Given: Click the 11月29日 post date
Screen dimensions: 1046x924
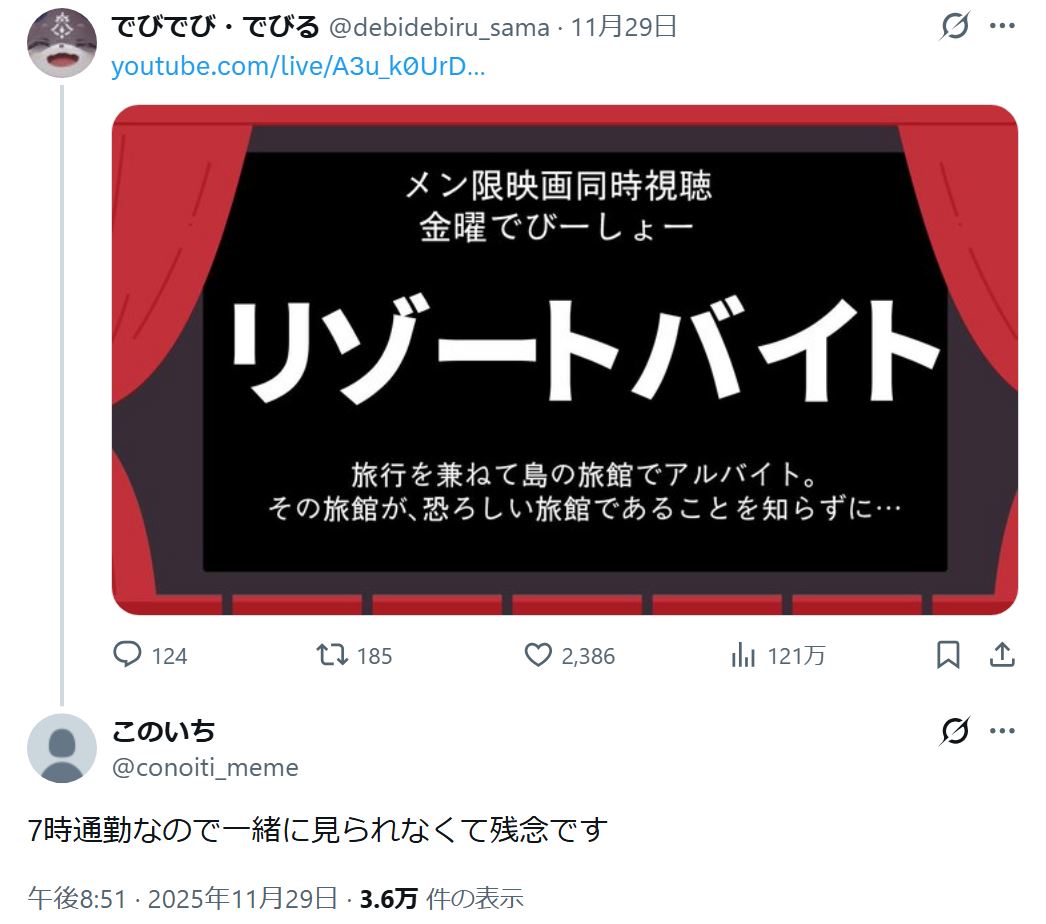Looking at the screenshot, I should click(x=624, y=27).
